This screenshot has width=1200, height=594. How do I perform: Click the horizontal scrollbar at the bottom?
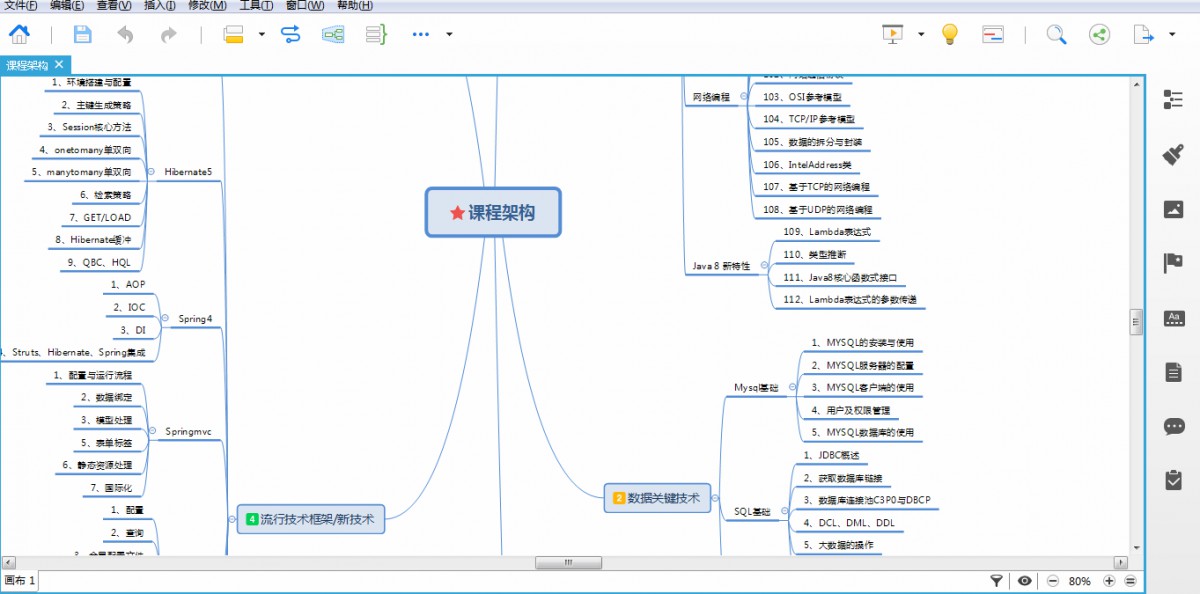tap(568, 562)
